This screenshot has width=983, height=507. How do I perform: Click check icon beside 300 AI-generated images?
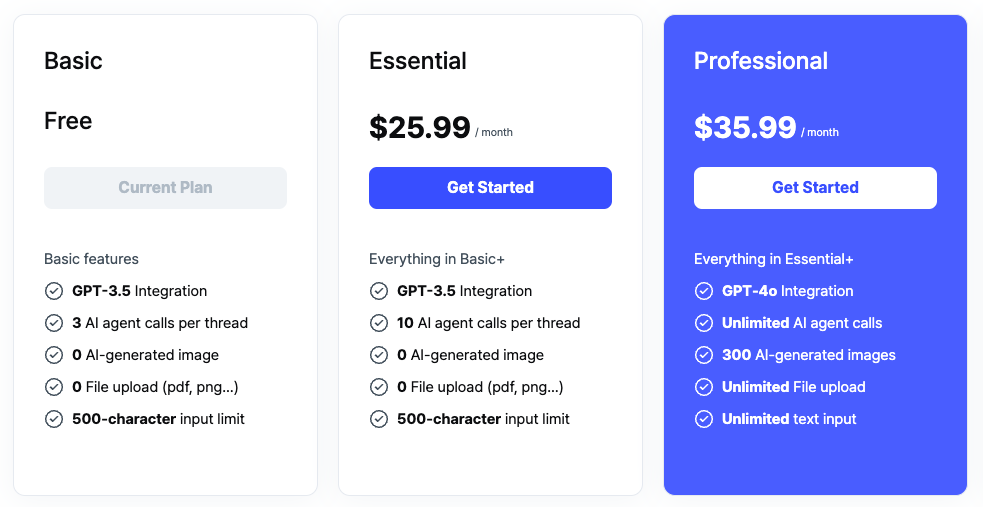[704, 355]
